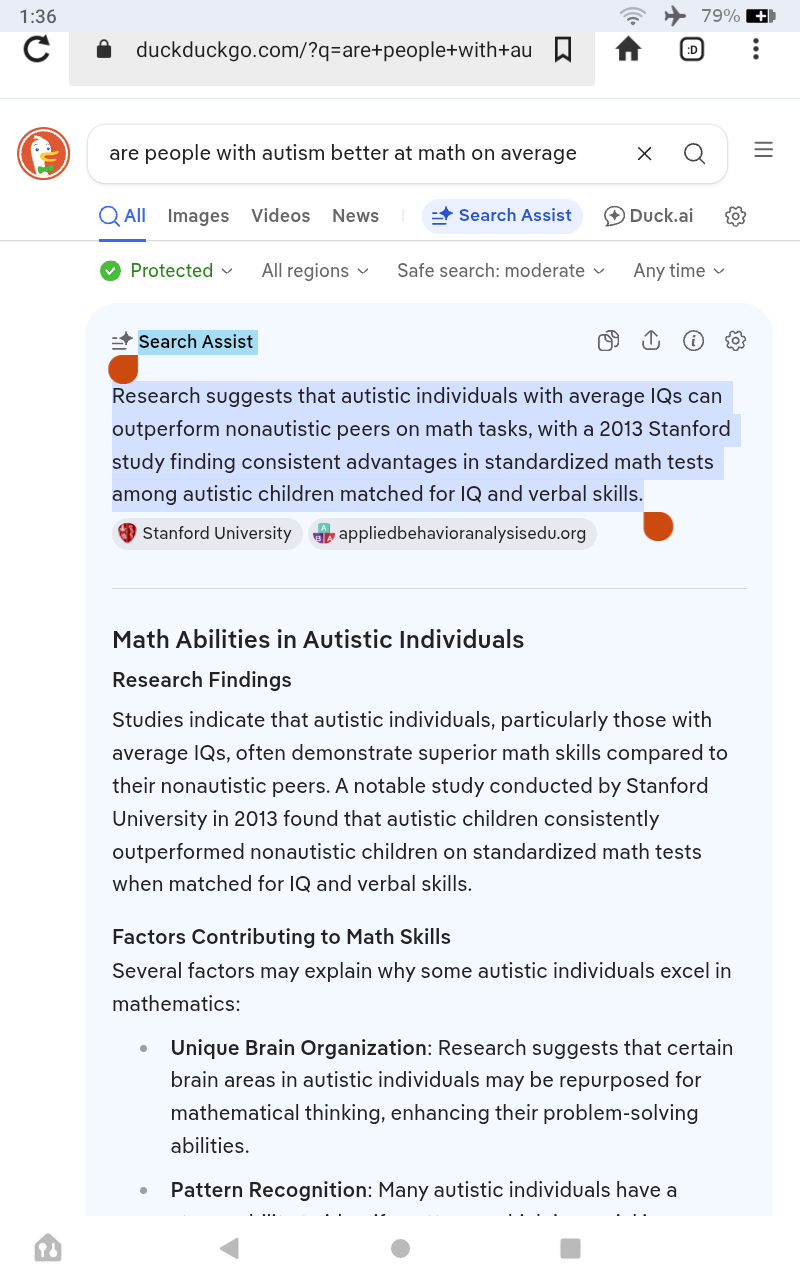Expand the All regions dropdown
Viewport: 800px width, 1280px height.
pos(315,271)
